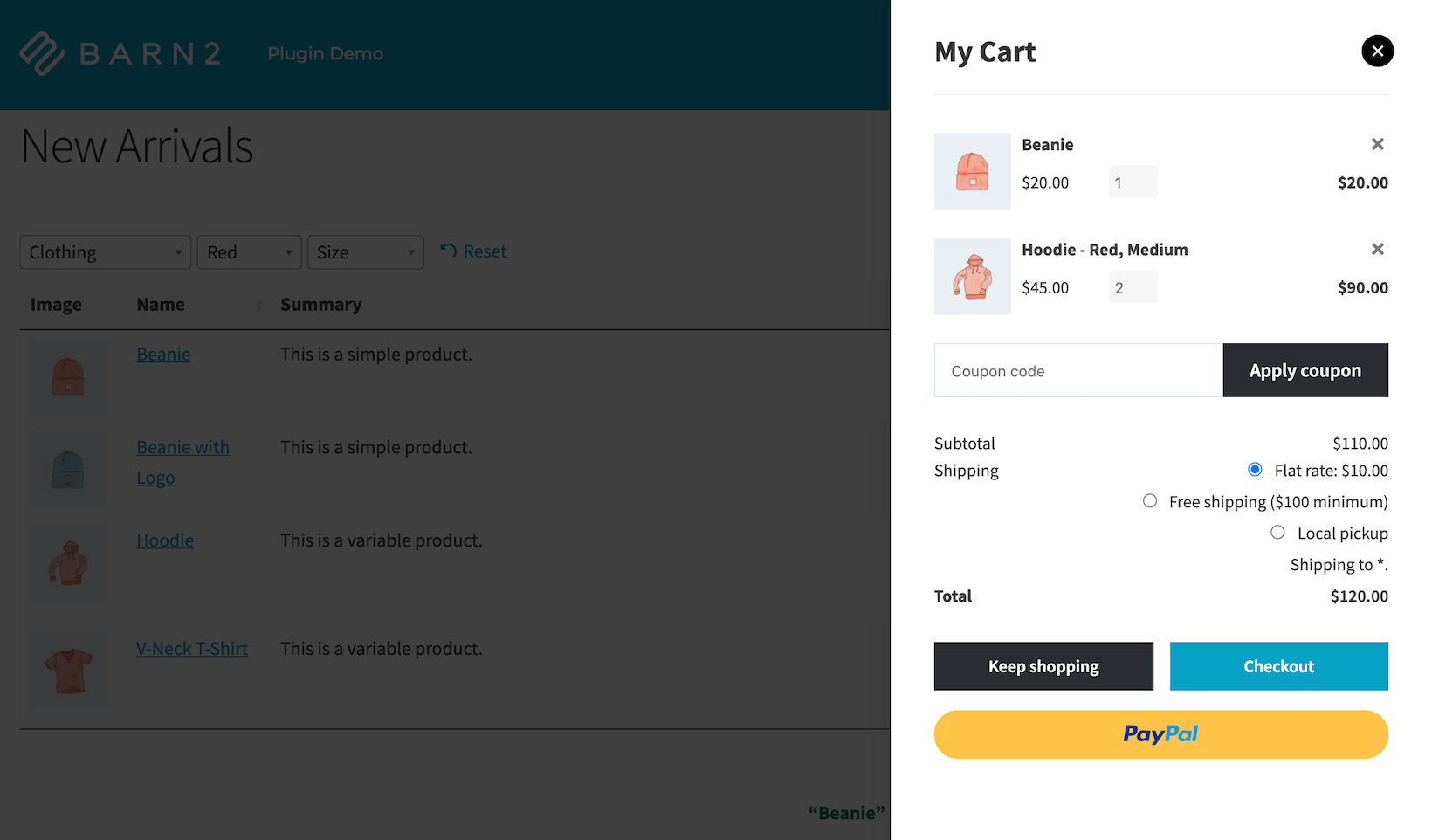
Task: Click the Beanie thumbnail in the cart
Action: pos(972,171)
